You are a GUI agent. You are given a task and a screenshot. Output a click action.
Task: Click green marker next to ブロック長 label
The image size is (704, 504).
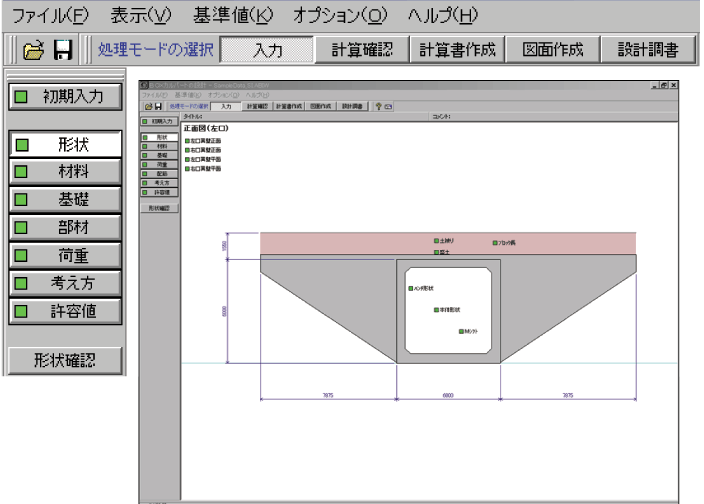[494, 242]
